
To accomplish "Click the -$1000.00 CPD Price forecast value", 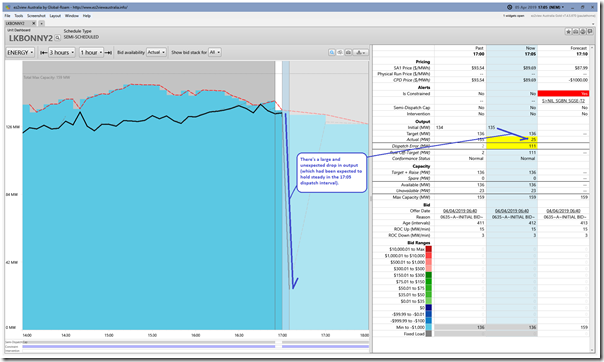I will point(577,80).
